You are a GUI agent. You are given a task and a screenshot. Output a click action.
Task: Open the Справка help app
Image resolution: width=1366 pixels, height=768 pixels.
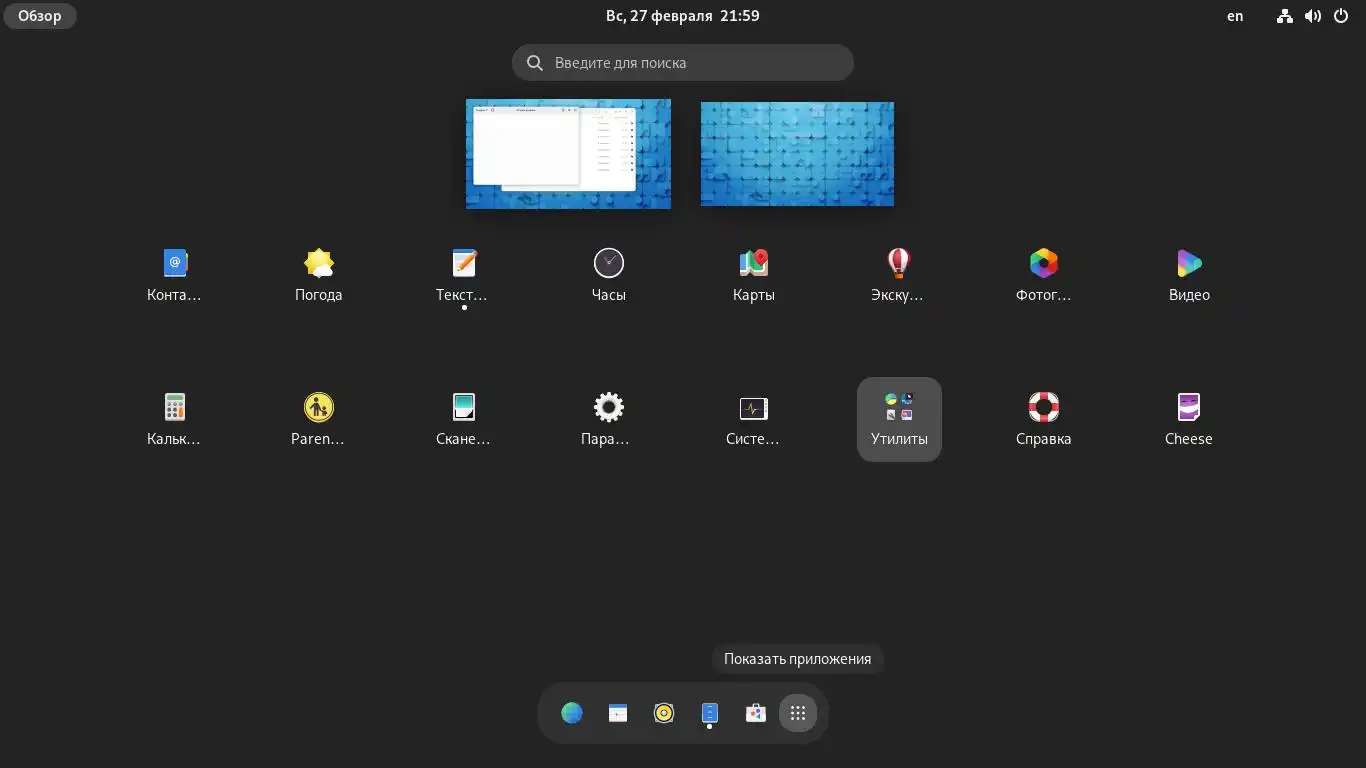(x=1043, y=419)
